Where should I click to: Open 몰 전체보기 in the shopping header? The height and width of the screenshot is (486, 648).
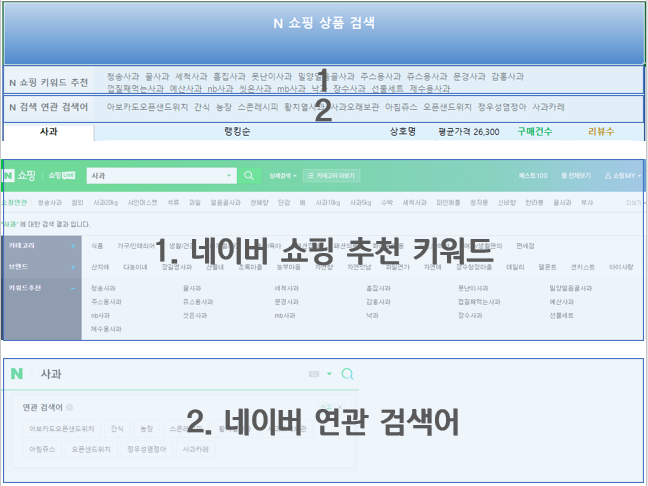click(x=576, y=176)
